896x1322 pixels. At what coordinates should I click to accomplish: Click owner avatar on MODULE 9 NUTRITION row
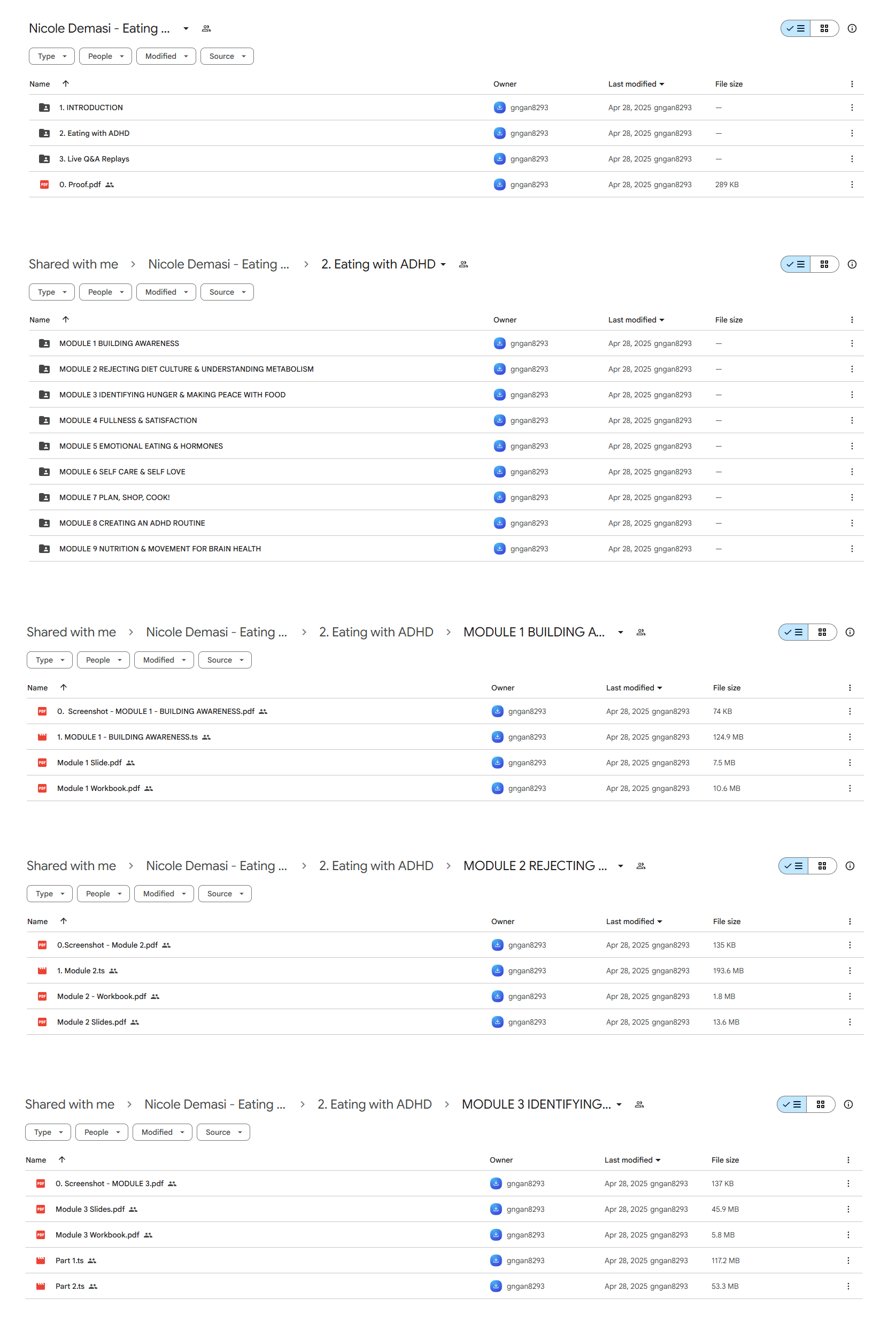499,548
